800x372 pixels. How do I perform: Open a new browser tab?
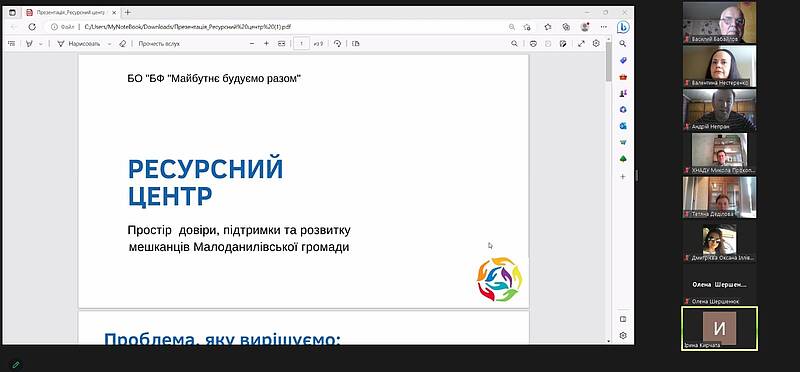click(x=128, y=12)
